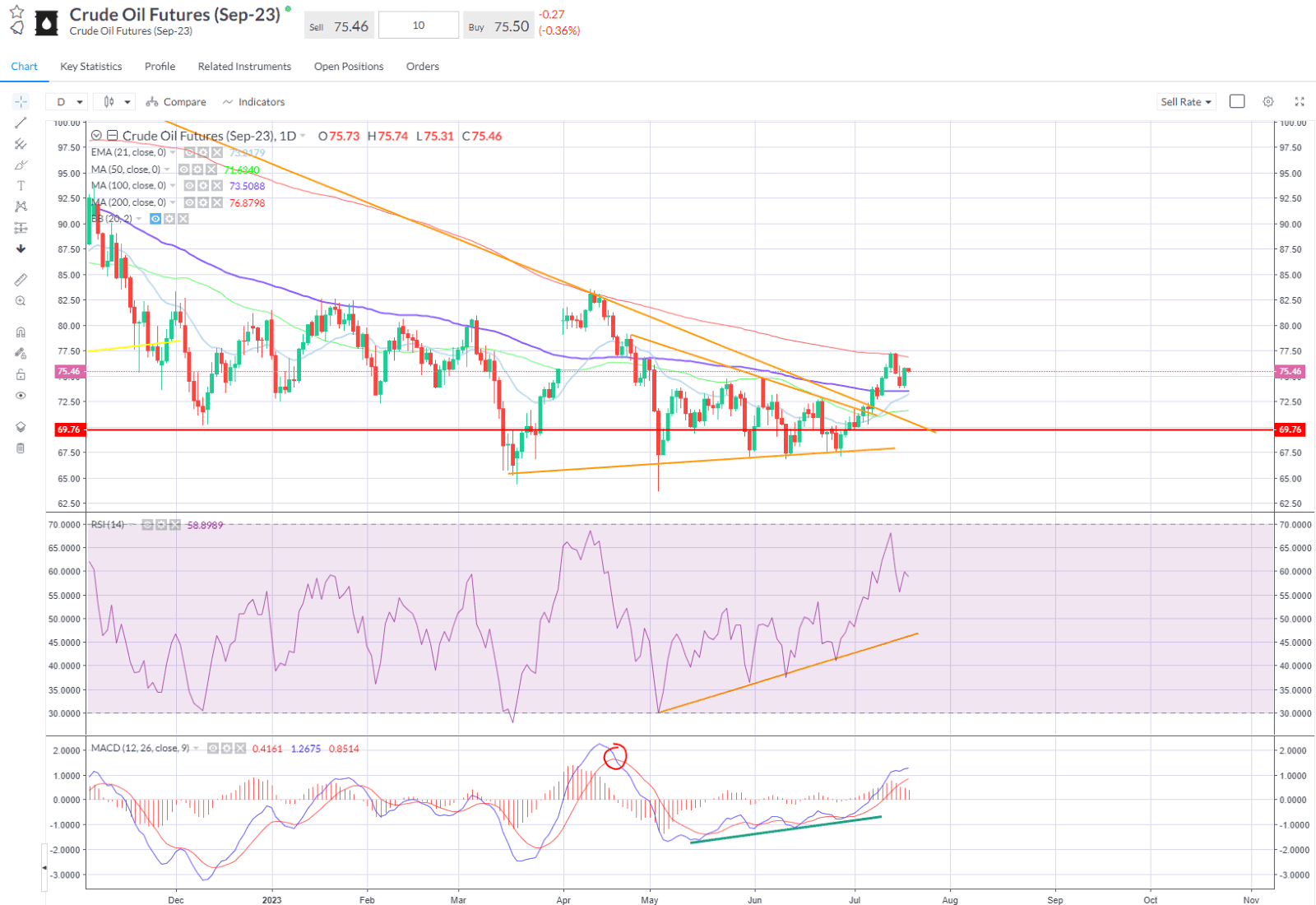This screenshot has width=1316, height=905.
Task: Select the zoom in magnifier tool
Action: click(21, 301)
